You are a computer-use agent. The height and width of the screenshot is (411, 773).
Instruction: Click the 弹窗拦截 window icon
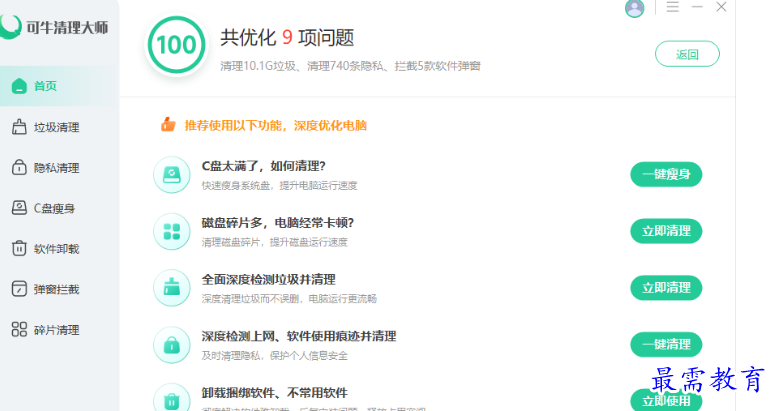coord(19,289)
